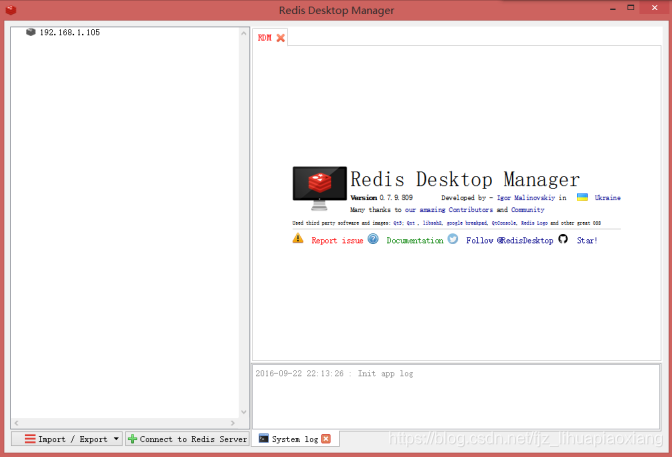This screenshot has width=672, height=457.
Task: Open Igor Malinovskiy developer link
Action: 526,198
